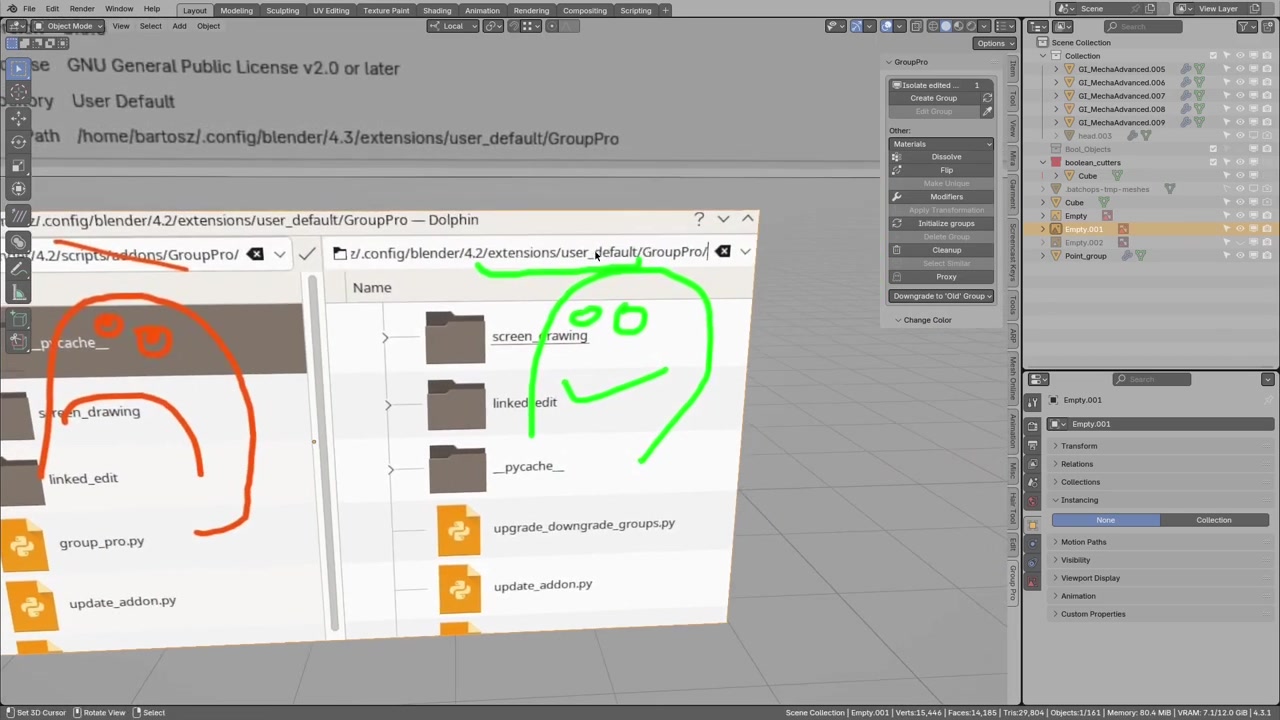
Task: Click the Initialize groups button
Action: (946, 223)
